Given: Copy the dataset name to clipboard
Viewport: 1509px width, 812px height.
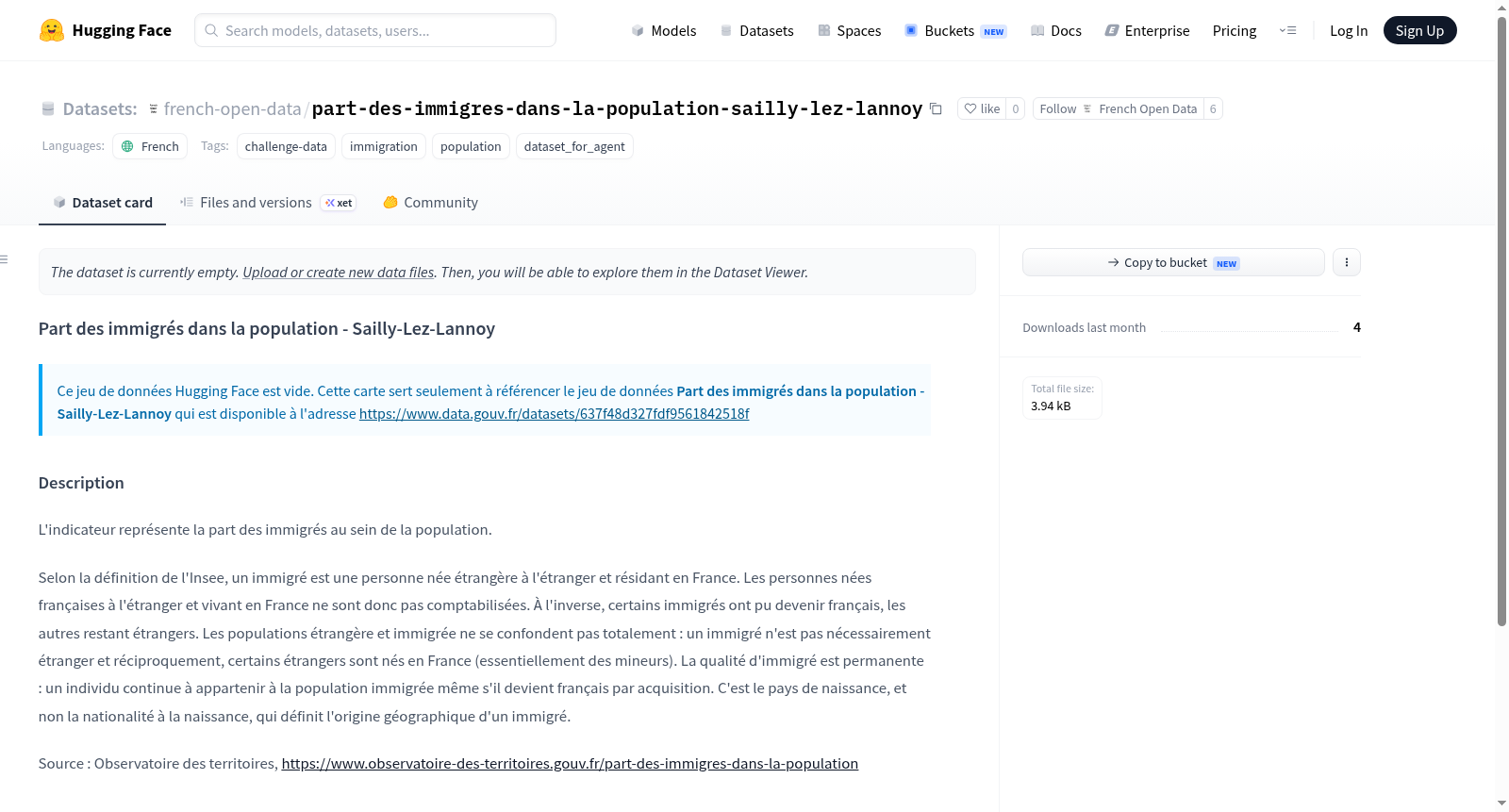Looking at the screenshot, I should 936,108.
